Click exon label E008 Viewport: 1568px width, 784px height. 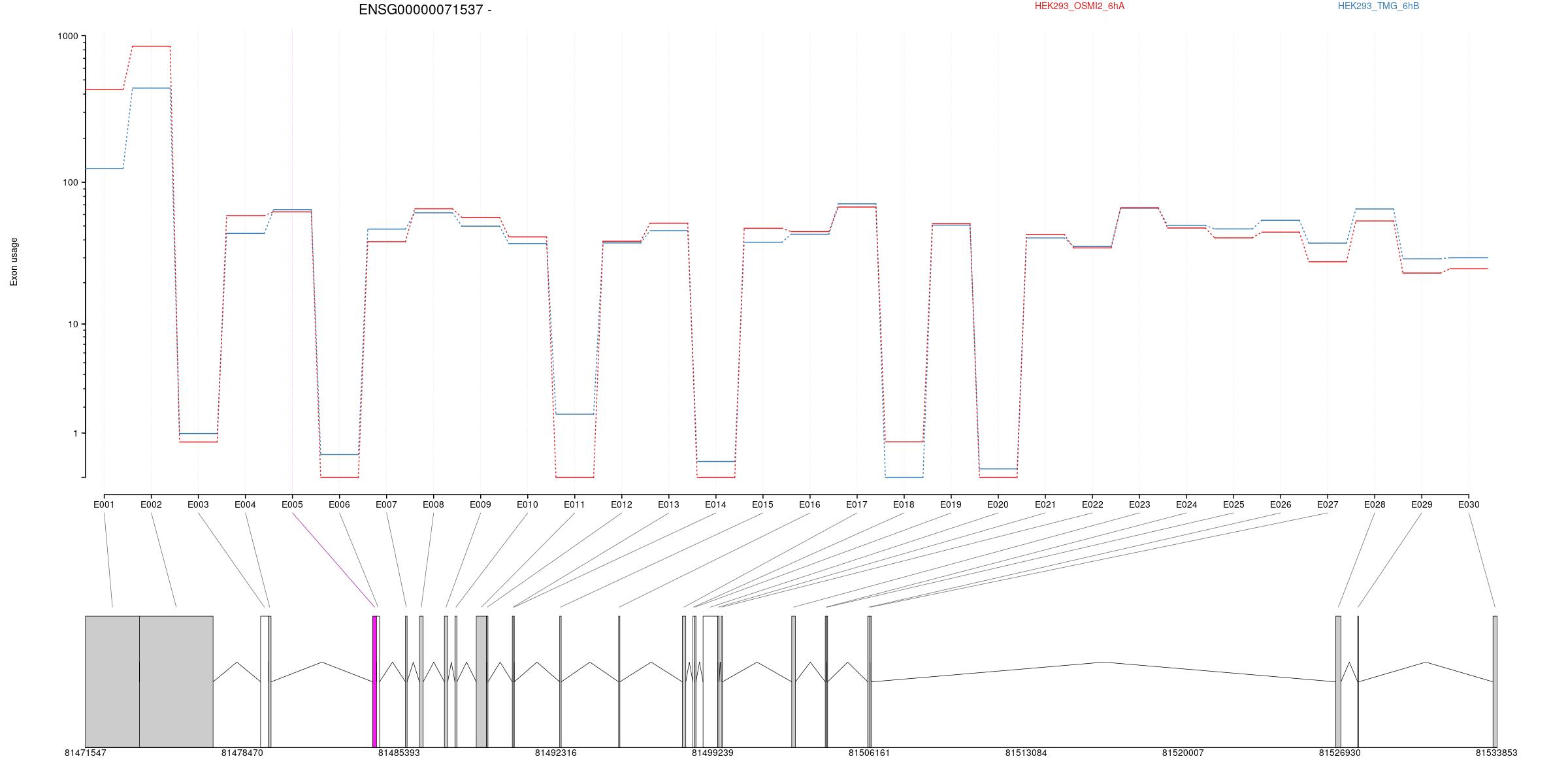click(433, 504)
